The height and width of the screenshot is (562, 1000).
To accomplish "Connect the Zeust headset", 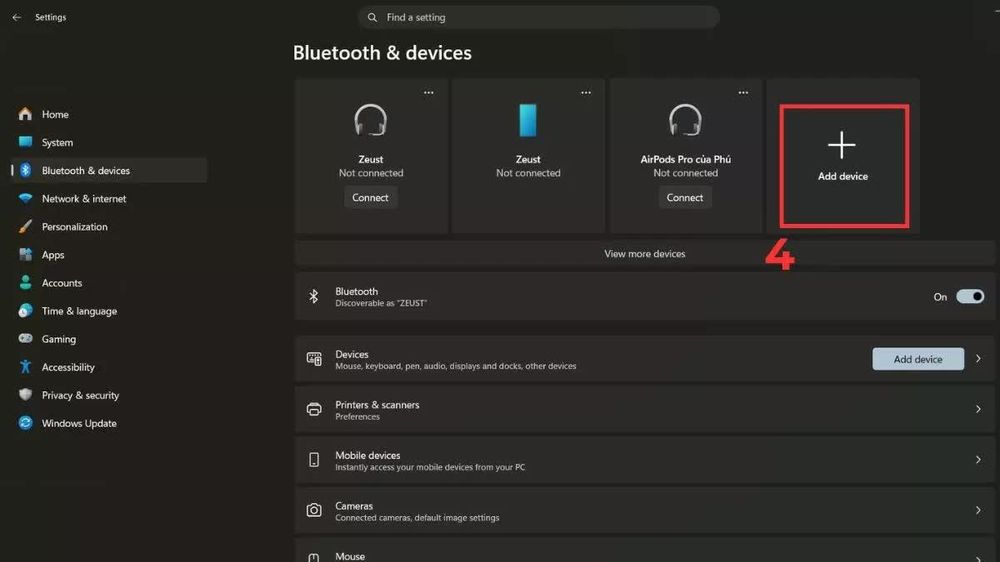I will pos(370,198).
